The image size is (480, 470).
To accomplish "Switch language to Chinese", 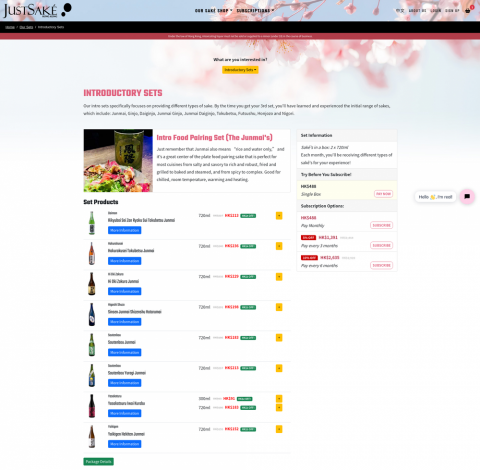I will 400,11.
